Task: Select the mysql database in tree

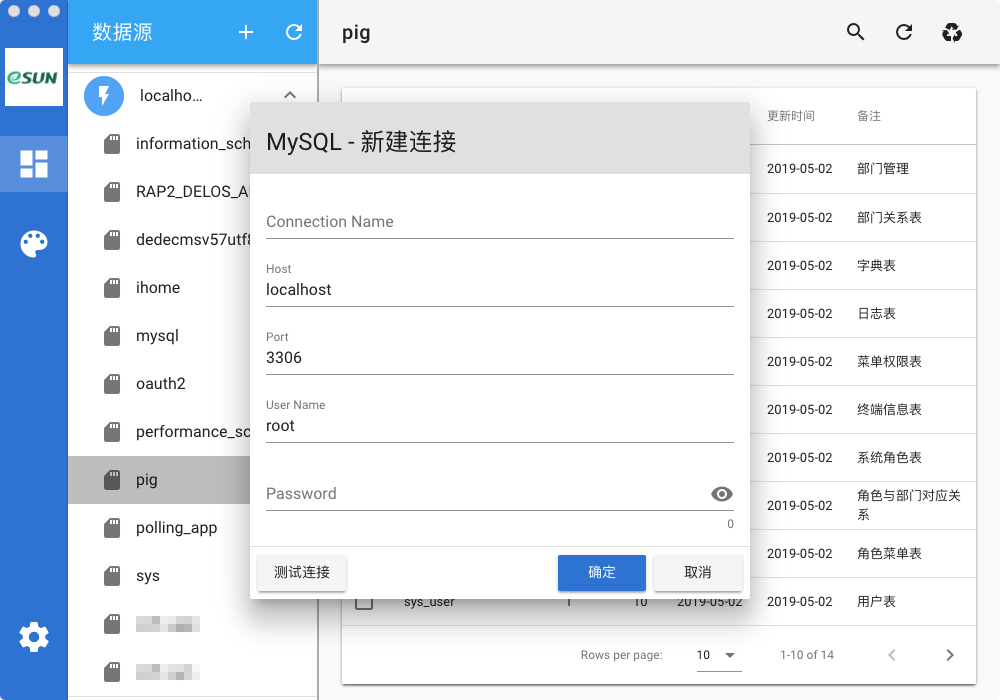Action: 159,336
